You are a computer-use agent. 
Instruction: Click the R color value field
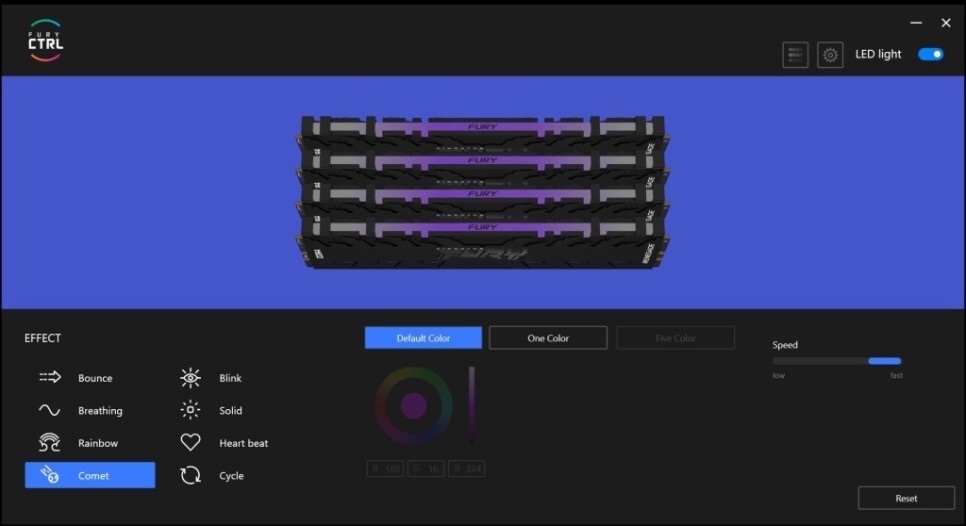click(385, 469)
